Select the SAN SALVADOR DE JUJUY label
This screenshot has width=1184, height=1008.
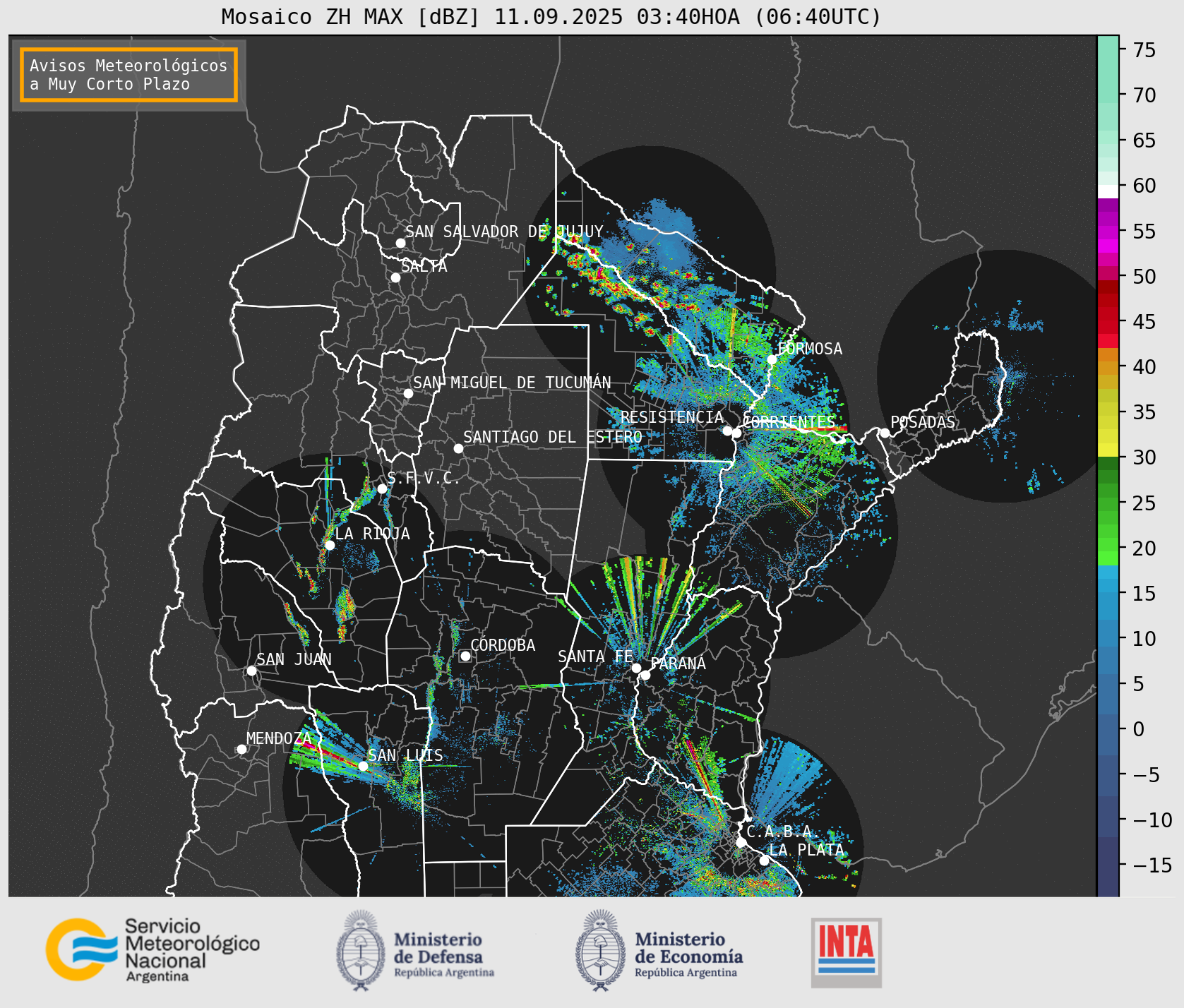point(504,232)
